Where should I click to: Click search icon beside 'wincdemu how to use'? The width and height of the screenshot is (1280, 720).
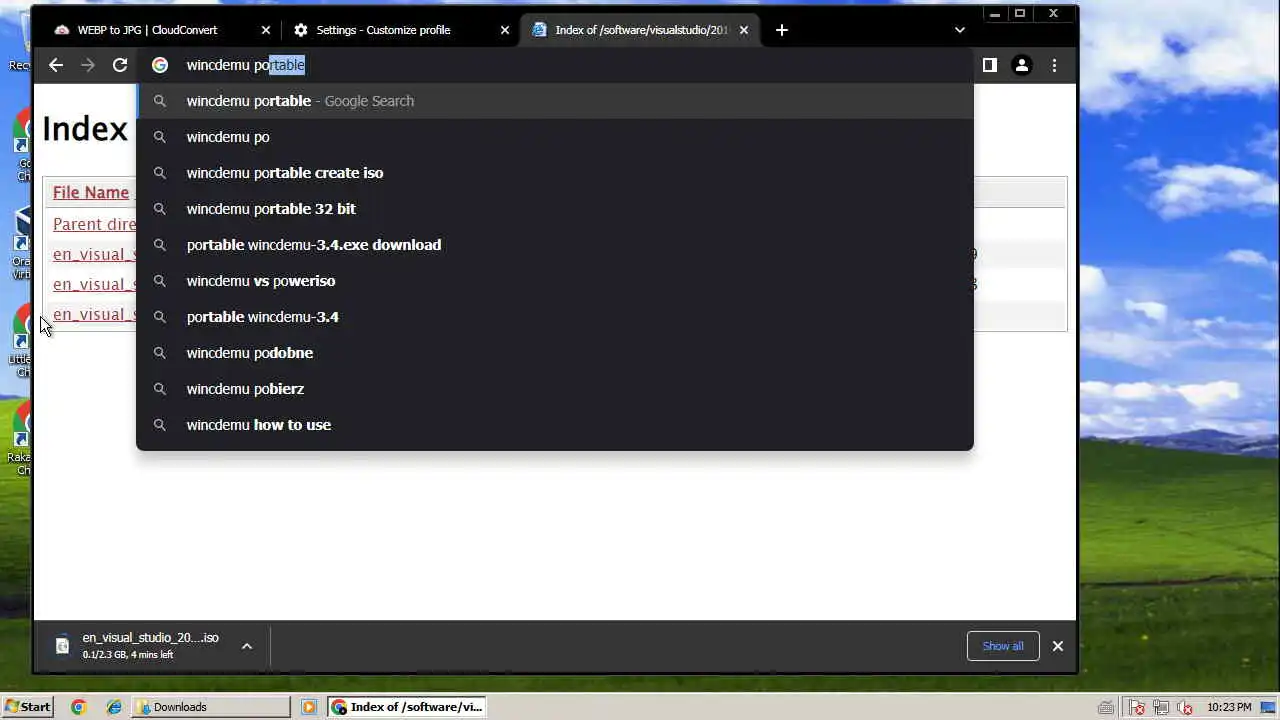[x=160, y=425]
